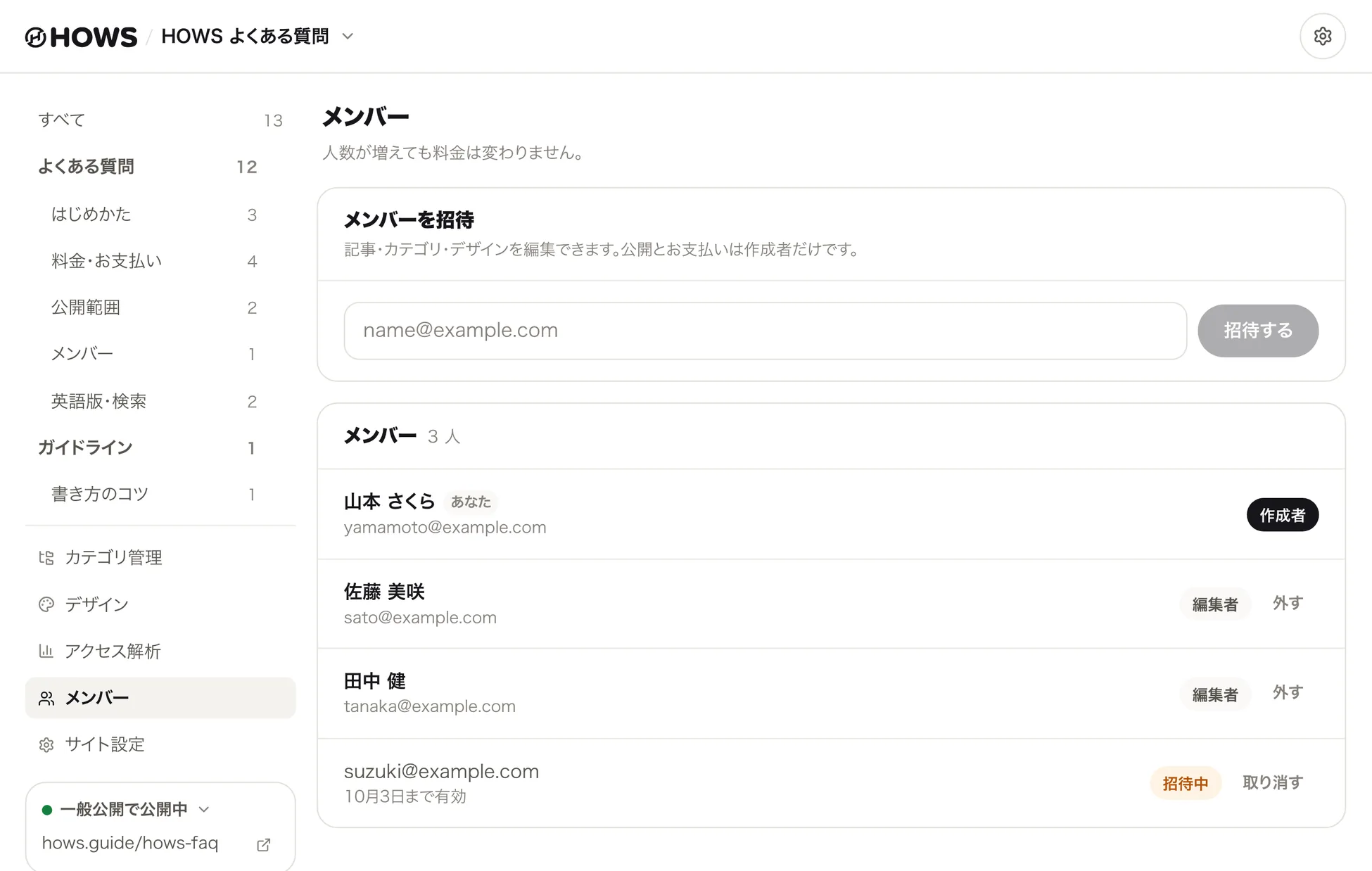
Task: Click the メンバー people icon in sidebar
Action: point(46,698)
